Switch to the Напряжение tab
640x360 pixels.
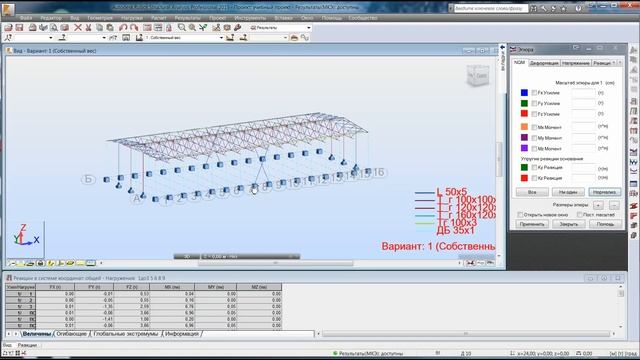tap(576, 63)
